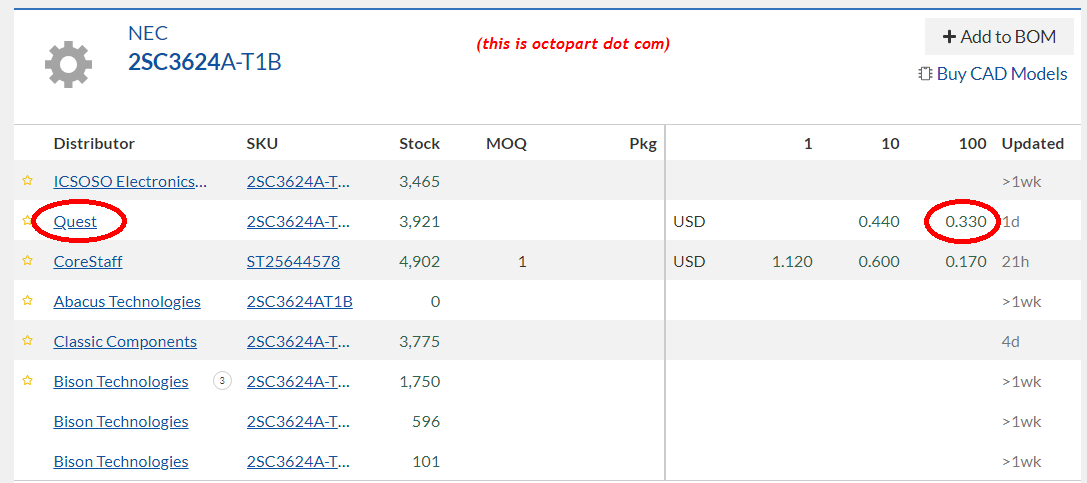
Task: Click the CoreStaff 0.600 price
Action: [879, 262]
